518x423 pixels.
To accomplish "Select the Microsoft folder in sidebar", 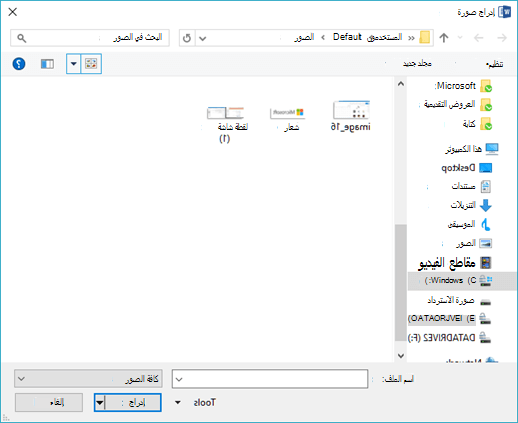I will 463,86.
